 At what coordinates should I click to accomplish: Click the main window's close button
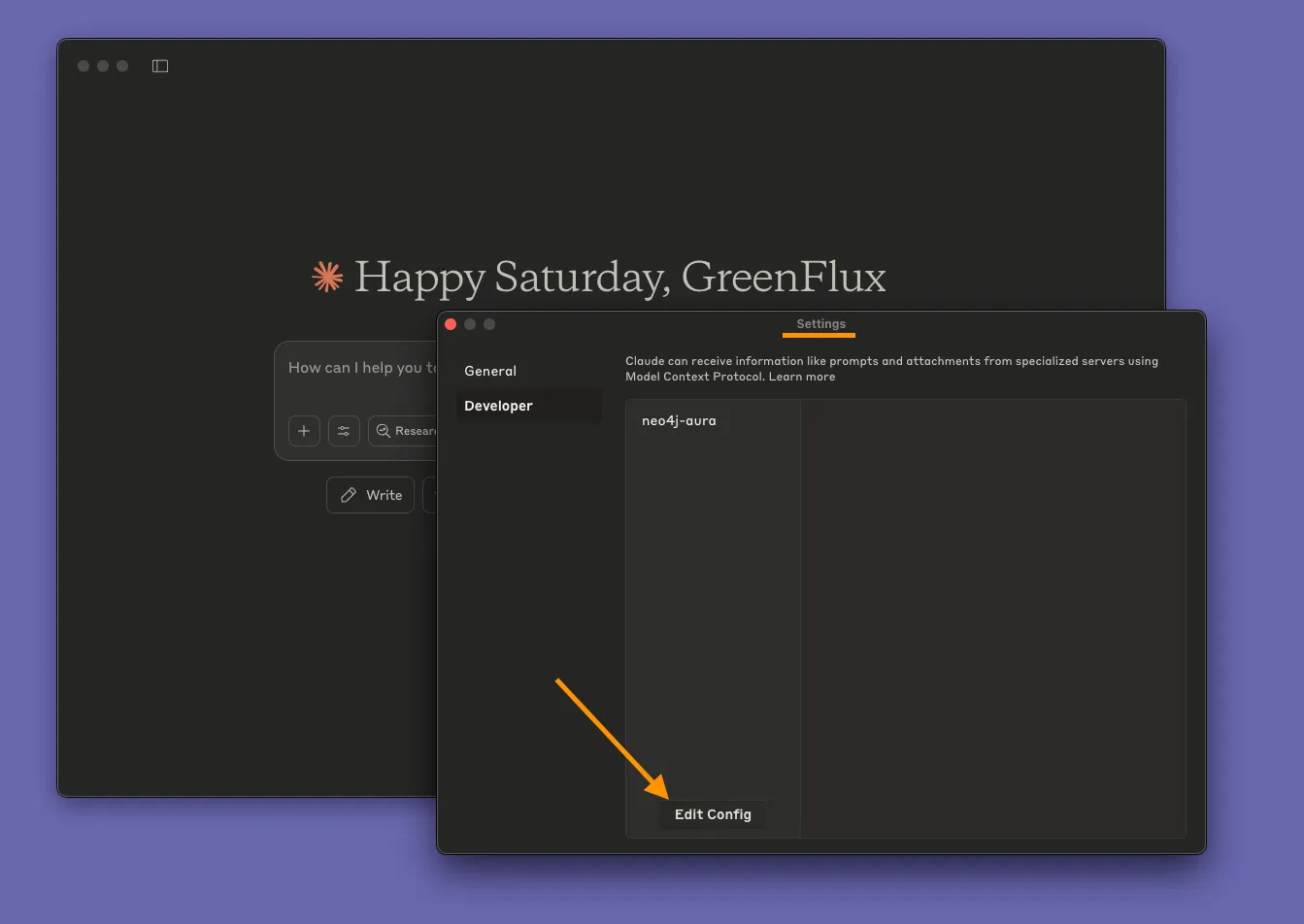pyautogui.click(x=84, y=66)
